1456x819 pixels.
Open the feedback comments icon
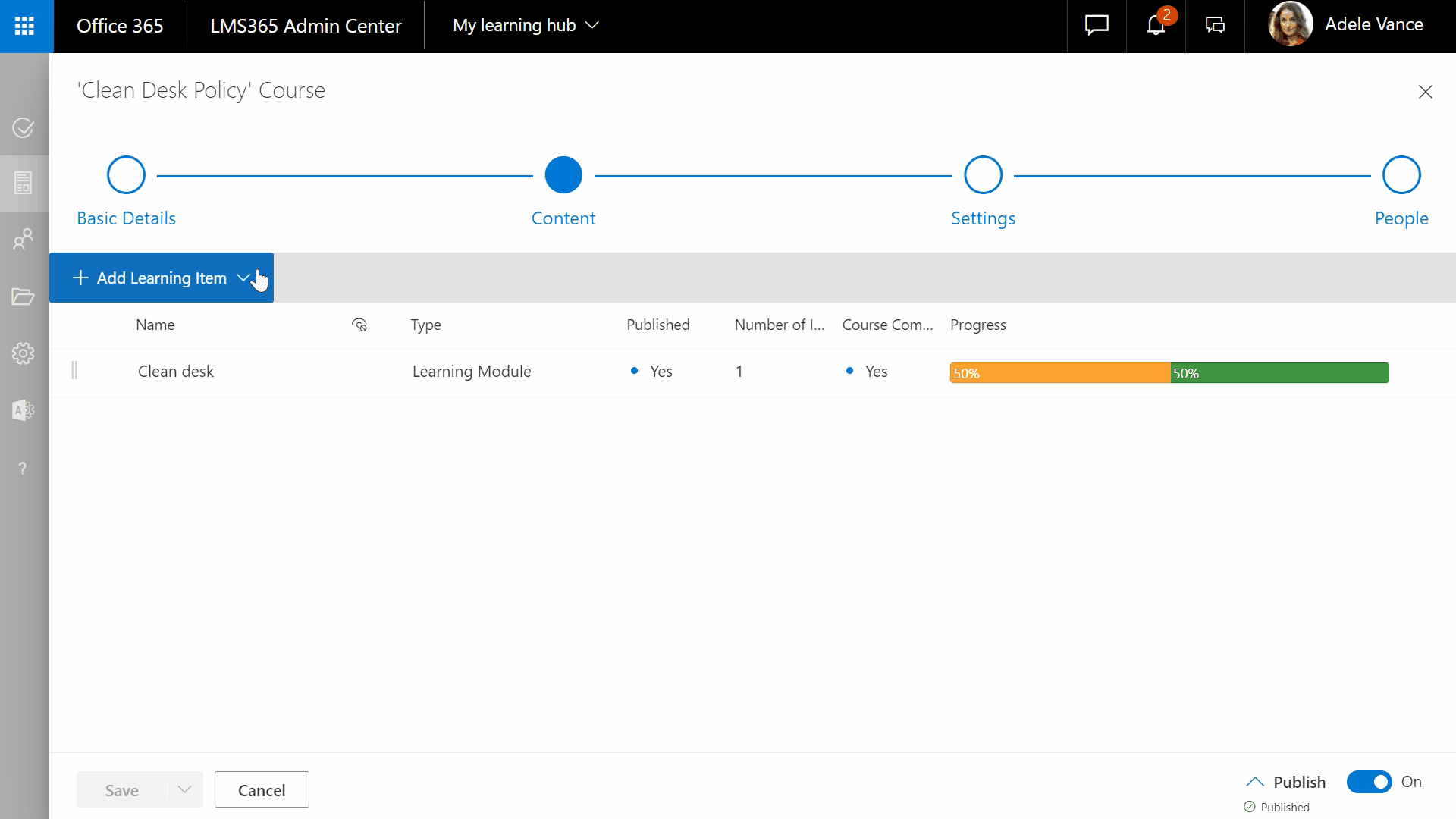pyautogui.click(x=1215, y=26)
